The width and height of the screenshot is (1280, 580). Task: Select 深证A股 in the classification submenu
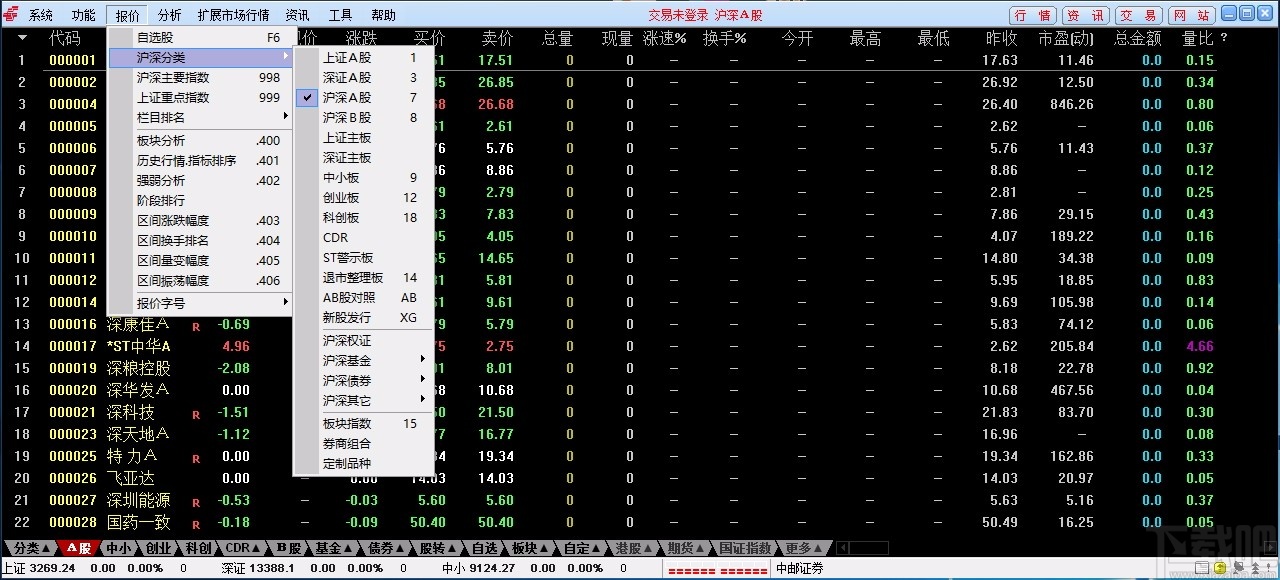[345, 78]
